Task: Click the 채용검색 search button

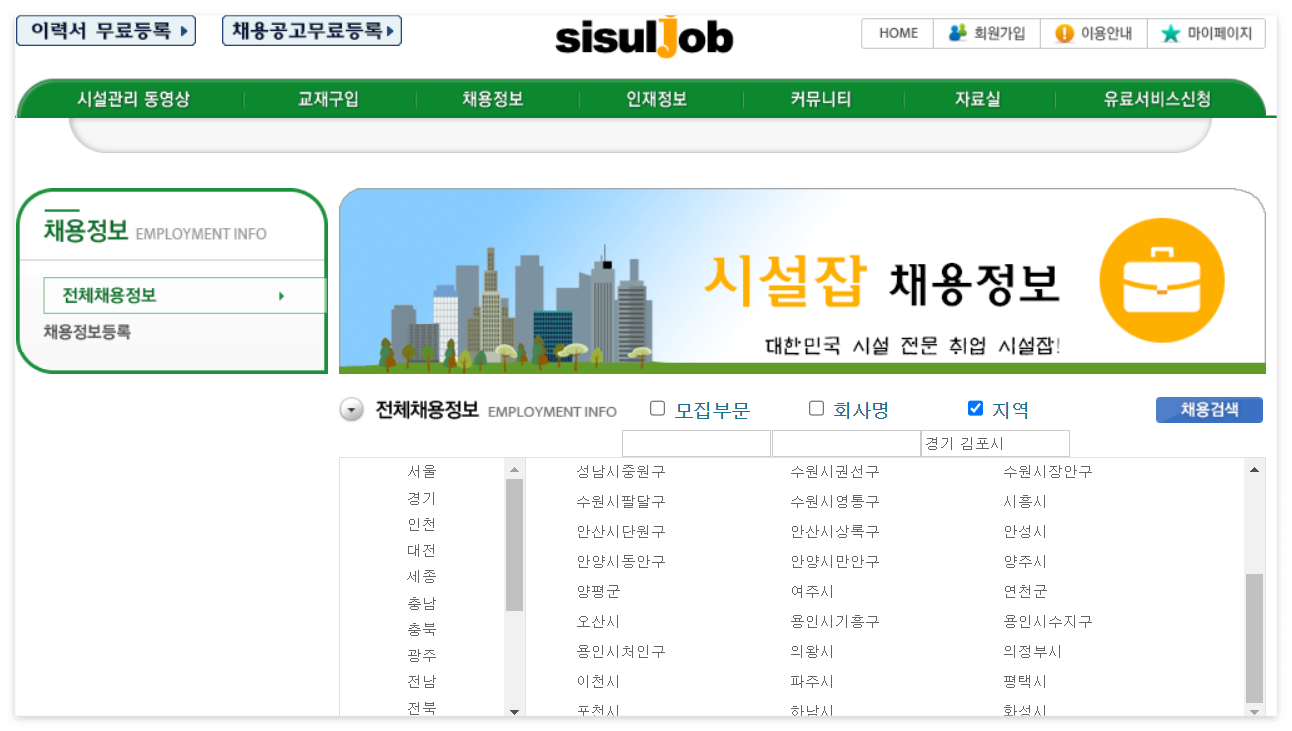Action: pyautogui.click(x=1209, y=410)
